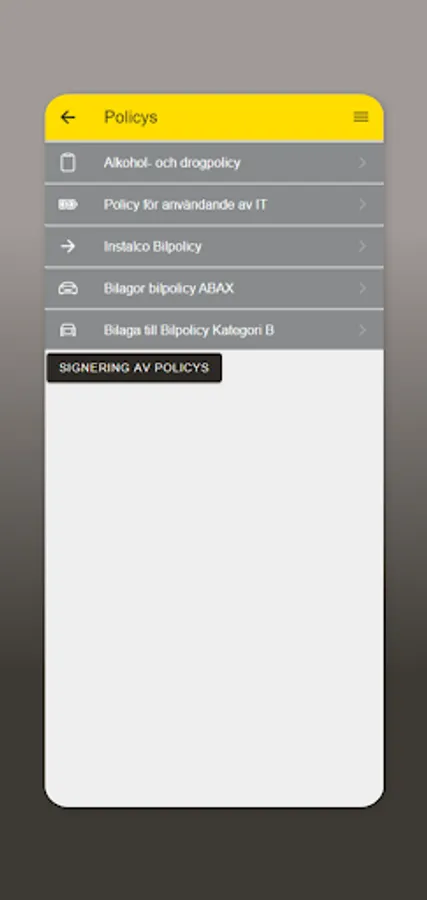Click arrow icon beside Instalco Bilpolicy
Image resolution: width=427 pixels, height=900 pixels.
click(x=68, y=246)
